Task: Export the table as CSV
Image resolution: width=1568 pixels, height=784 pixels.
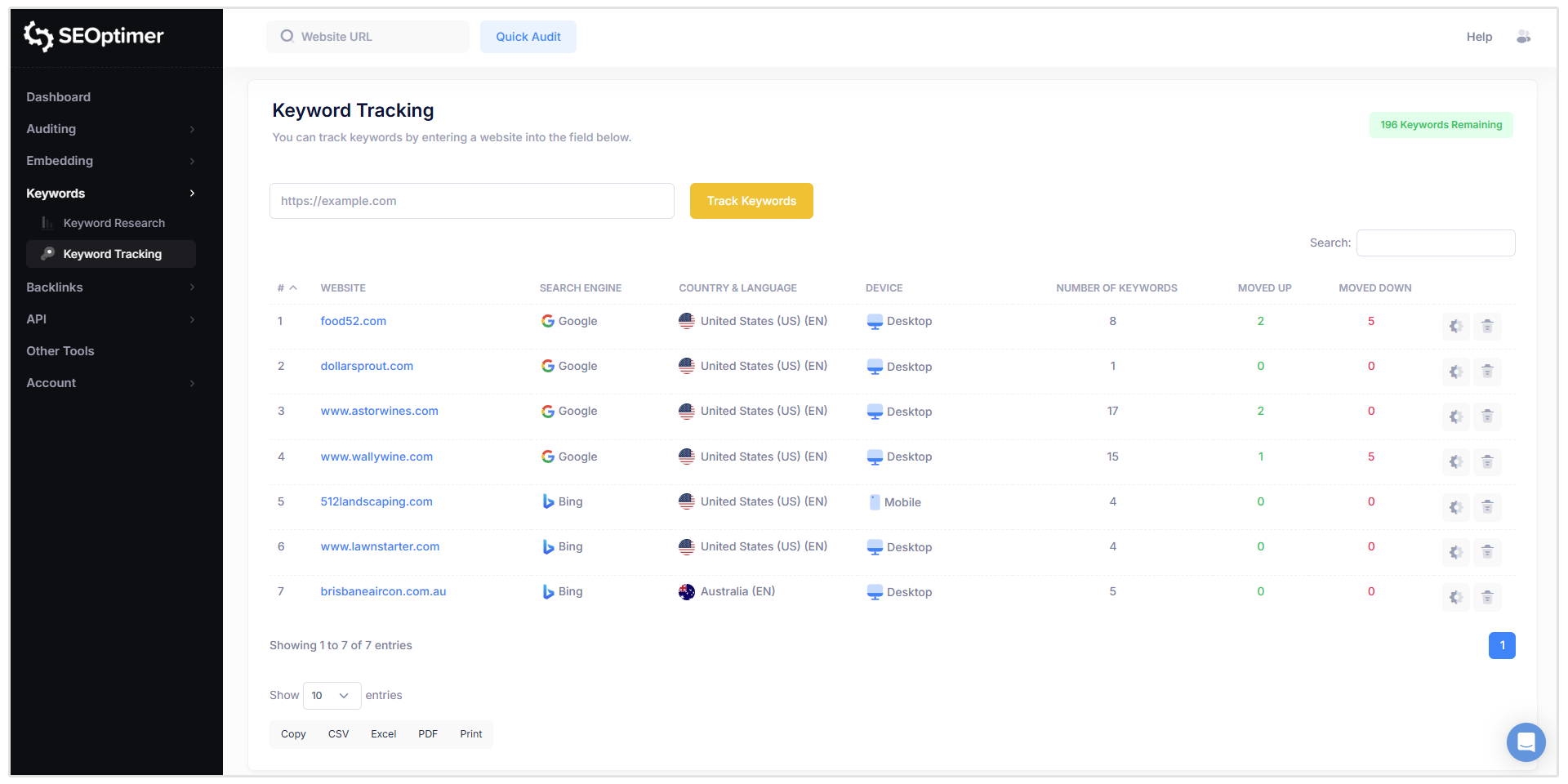Action: (338, 733)
